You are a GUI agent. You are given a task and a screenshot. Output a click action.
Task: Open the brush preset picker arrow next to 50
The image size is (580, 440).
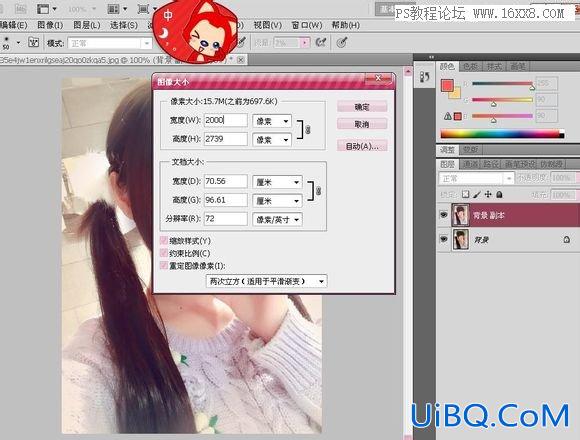pyautogui.click(x=18, y=43)
